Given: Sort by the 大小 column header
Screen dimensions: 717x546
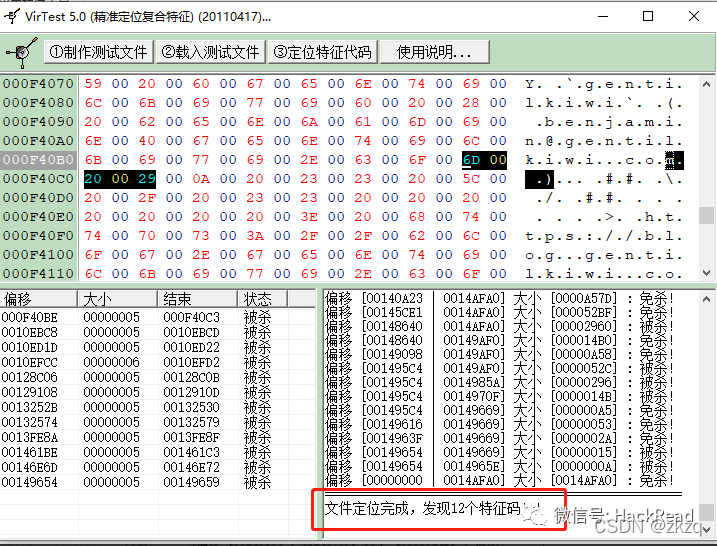Looking at the screenshot, I should (x=118, y=299).
